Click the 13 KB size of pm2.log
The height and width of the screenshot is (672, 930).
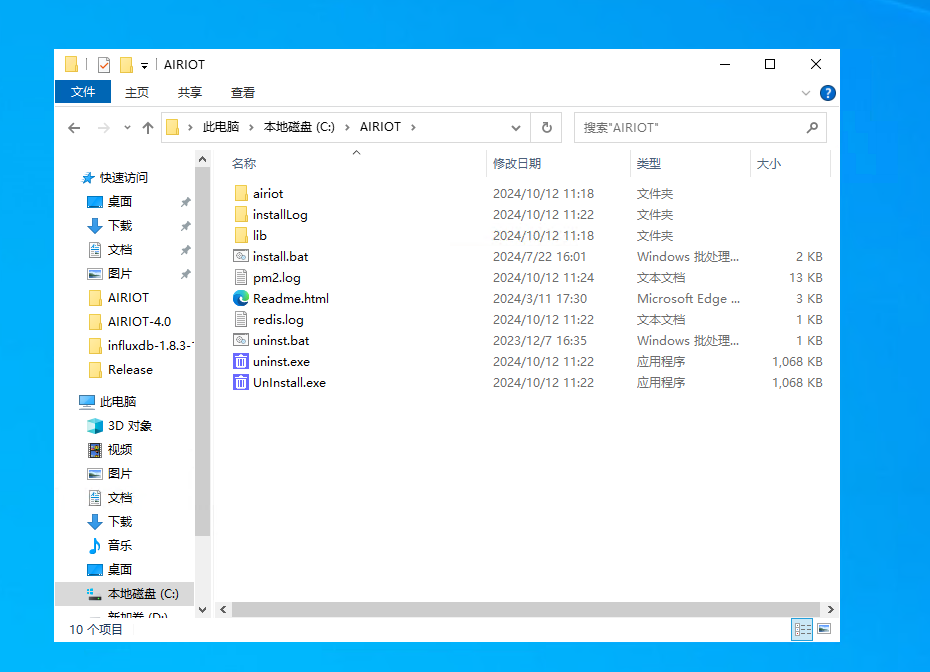pos(805,278)
